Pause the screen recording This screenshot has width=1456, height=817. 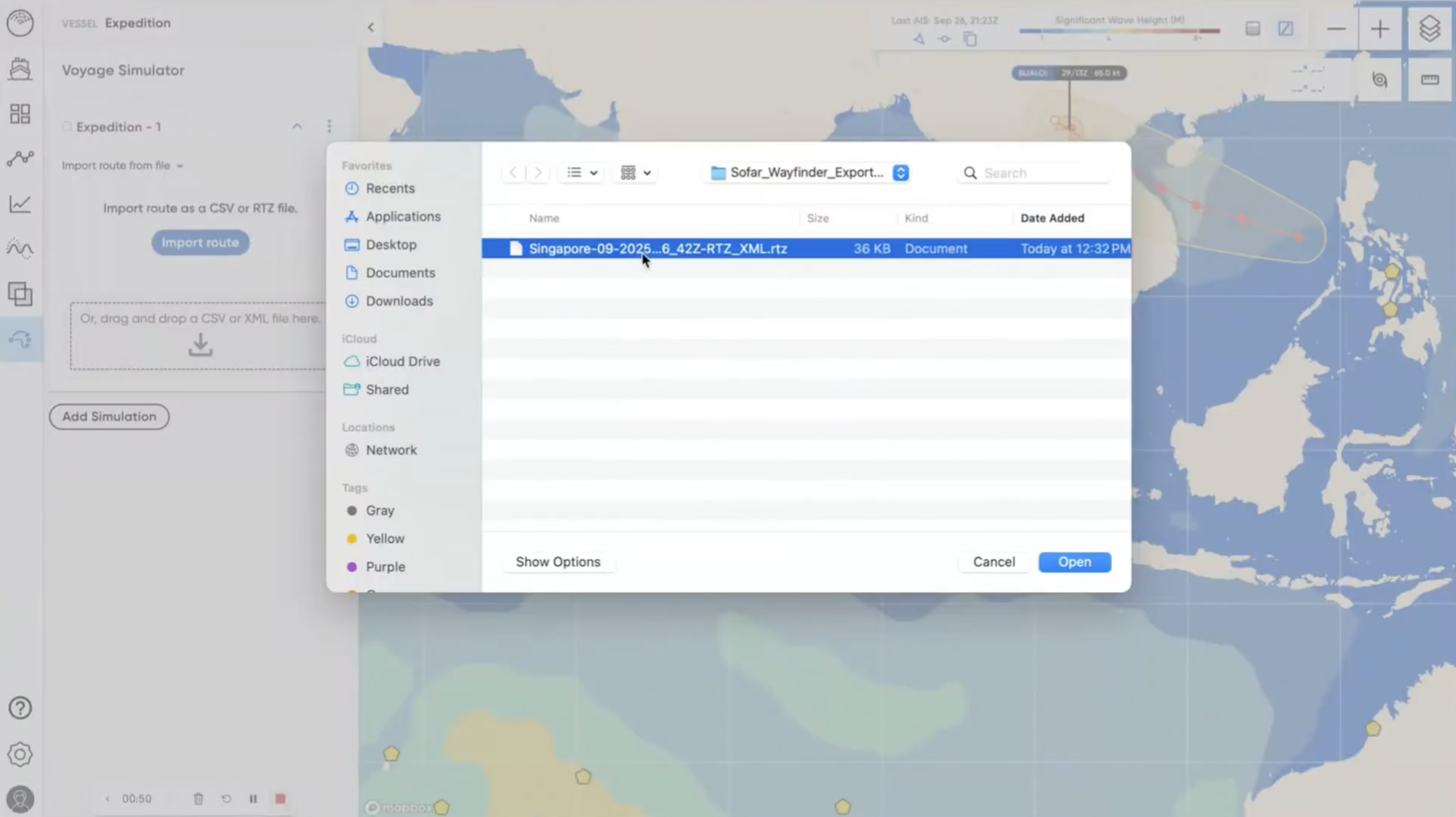253,799
